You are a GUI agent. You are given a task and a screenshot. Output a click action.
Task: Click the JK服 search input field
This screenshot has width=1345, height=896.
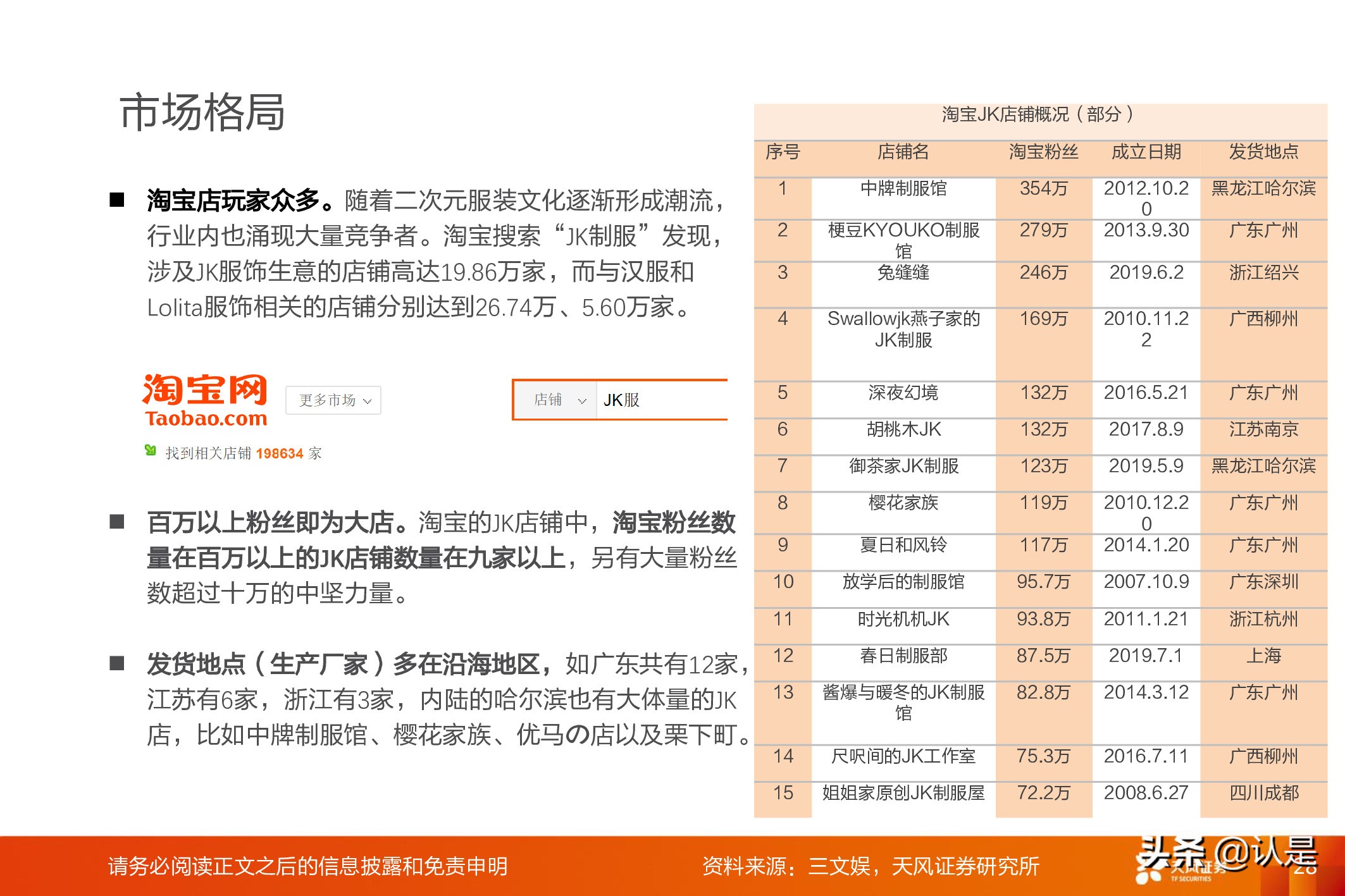[x=661, y=400]
